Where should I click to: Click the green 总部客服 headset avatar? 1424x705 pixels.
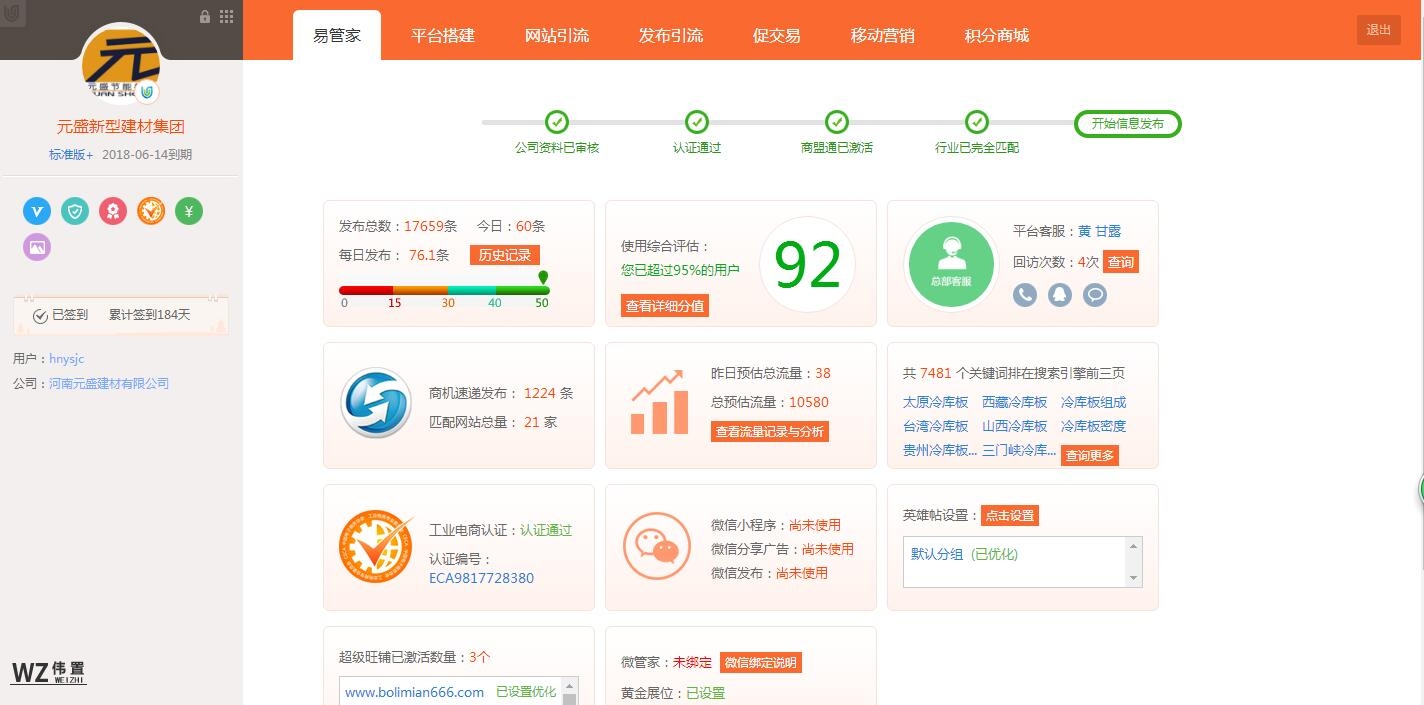951,264
